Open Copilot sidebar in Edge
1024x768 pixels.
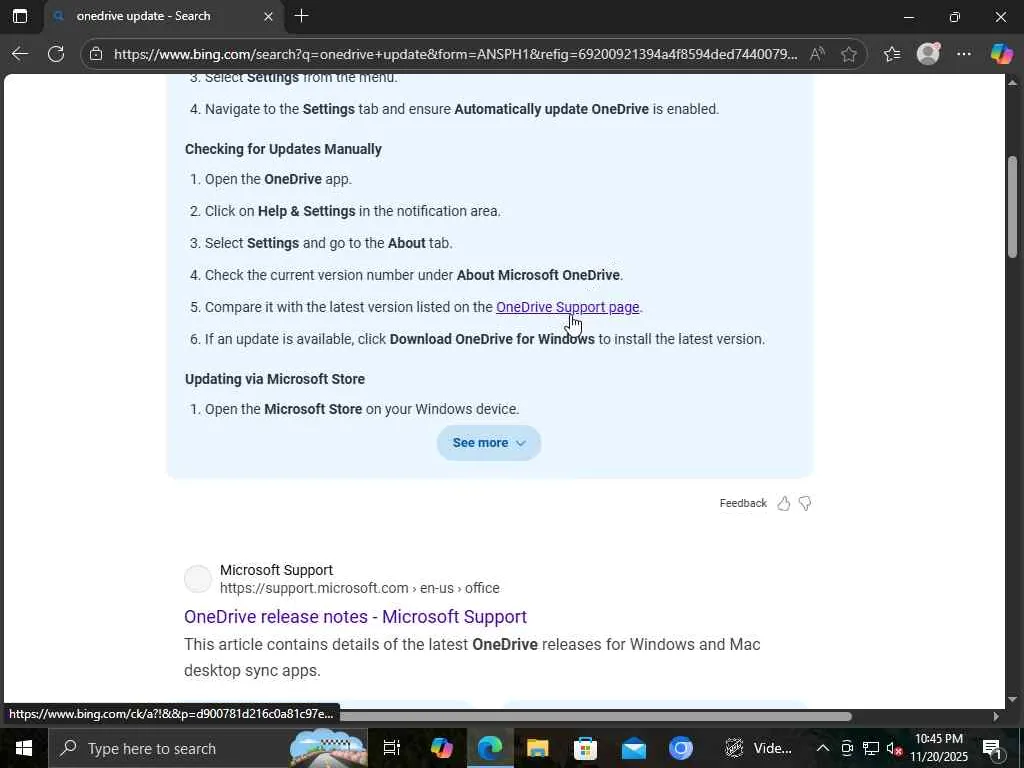(x=1001, y=54)
